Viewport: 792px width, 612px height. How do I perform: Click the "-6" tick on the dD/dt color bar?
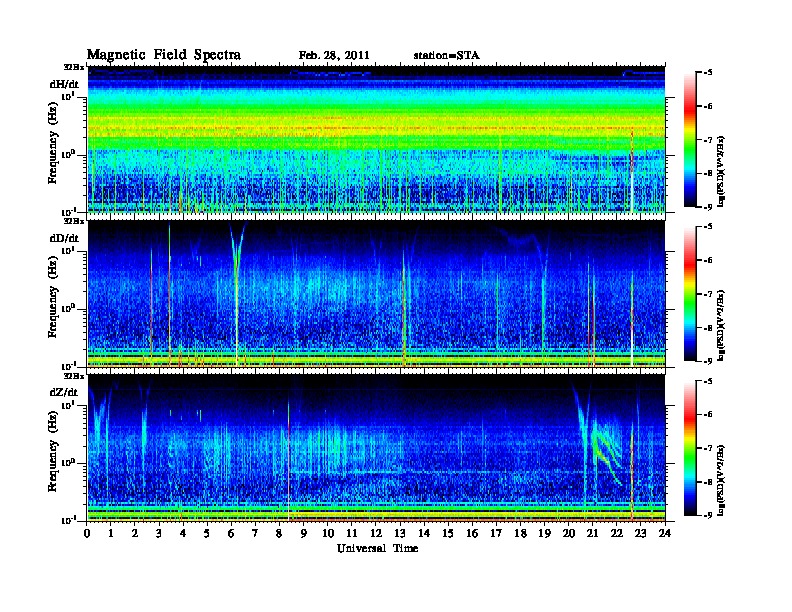click(x=707, y=261)
